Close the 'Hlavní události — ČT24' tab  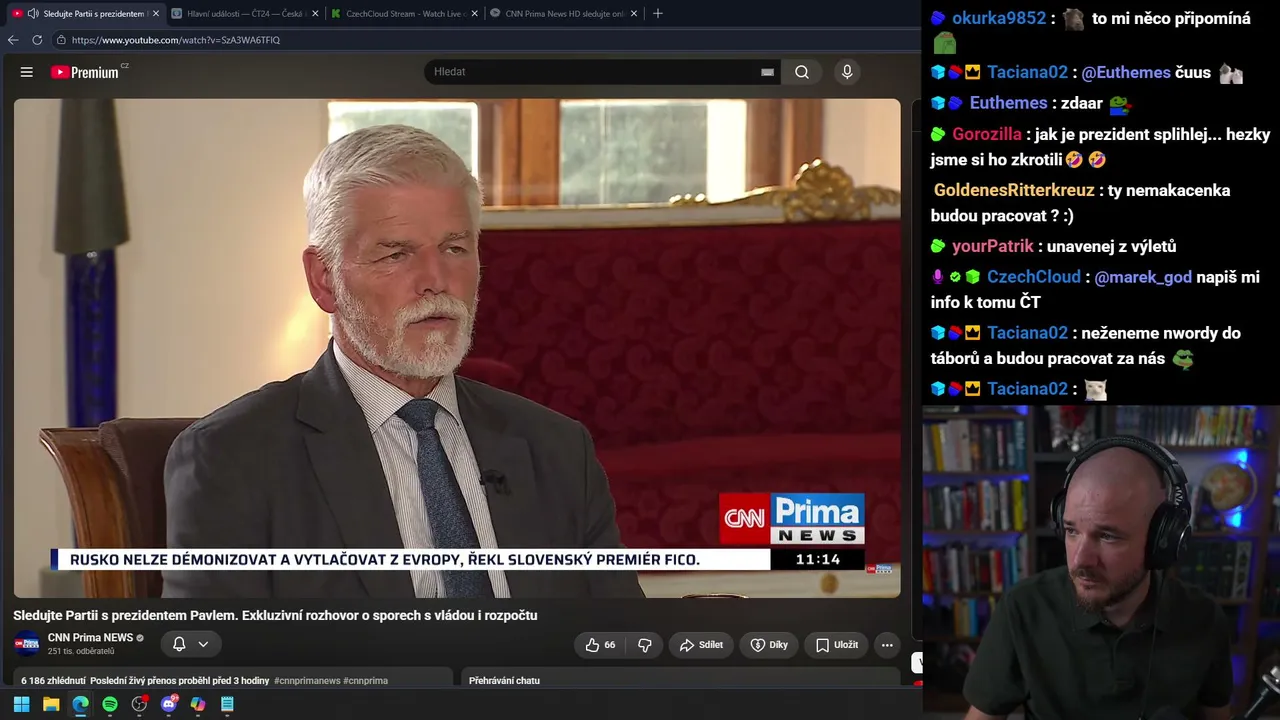click(315, 14)
